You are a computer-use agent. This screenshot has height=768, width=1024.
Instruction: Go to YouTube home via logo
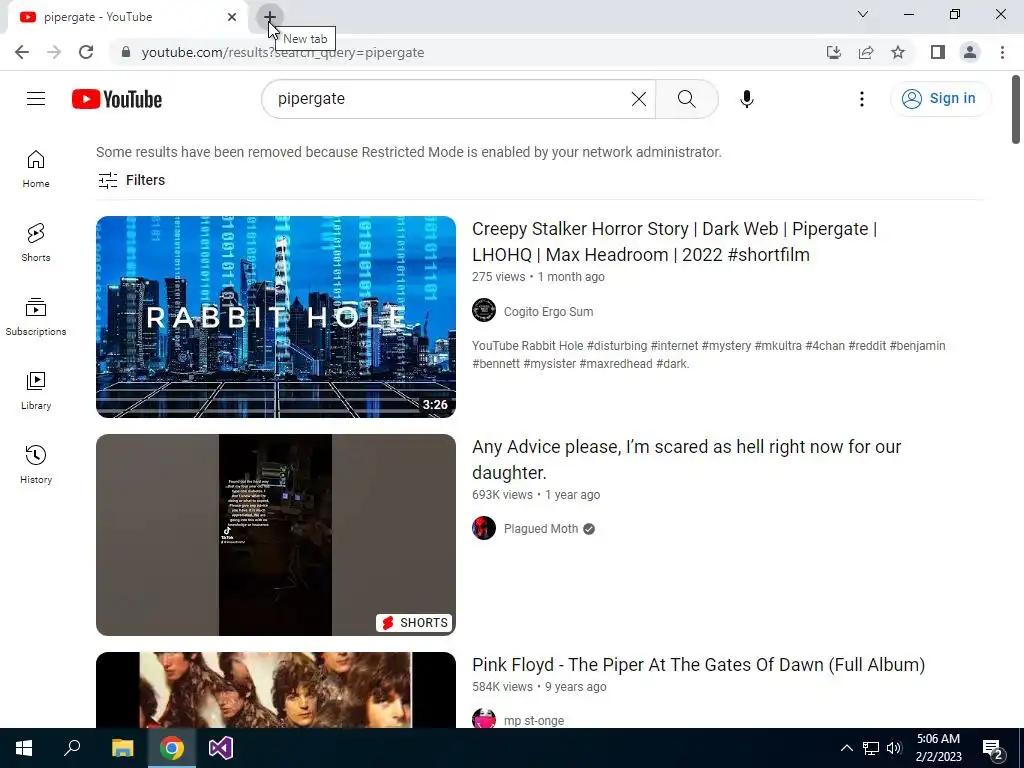117,99
